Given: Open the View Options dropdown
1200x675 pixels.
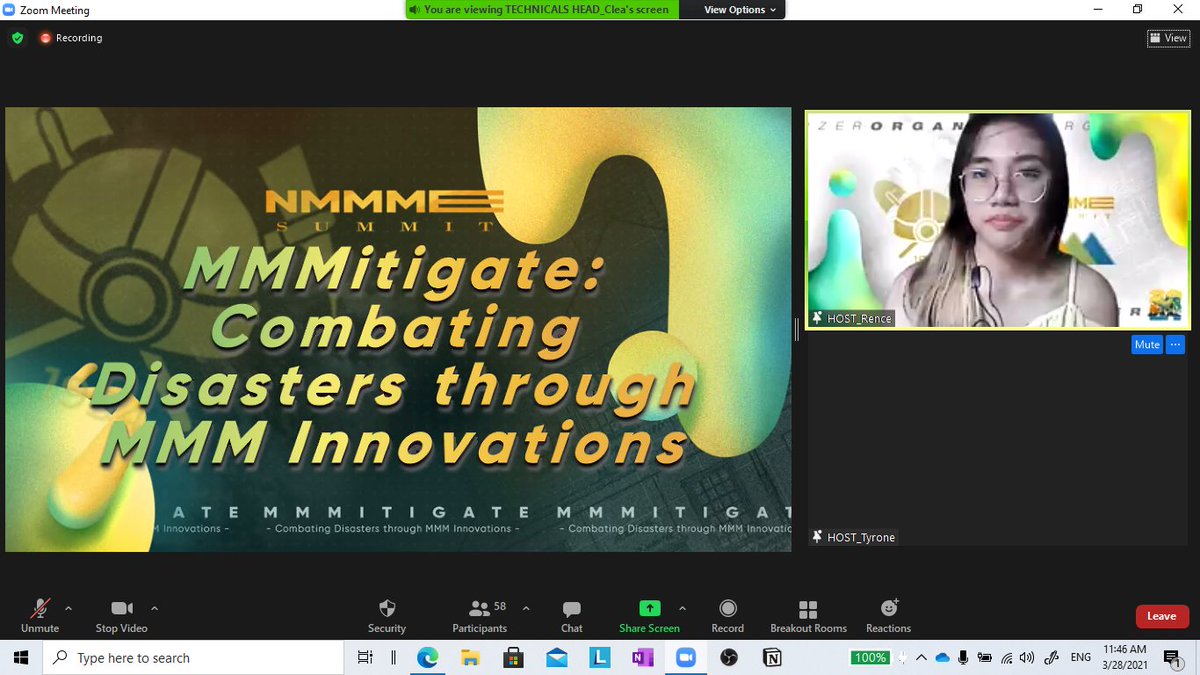Looking at the screenshot, I should [740, 10].
